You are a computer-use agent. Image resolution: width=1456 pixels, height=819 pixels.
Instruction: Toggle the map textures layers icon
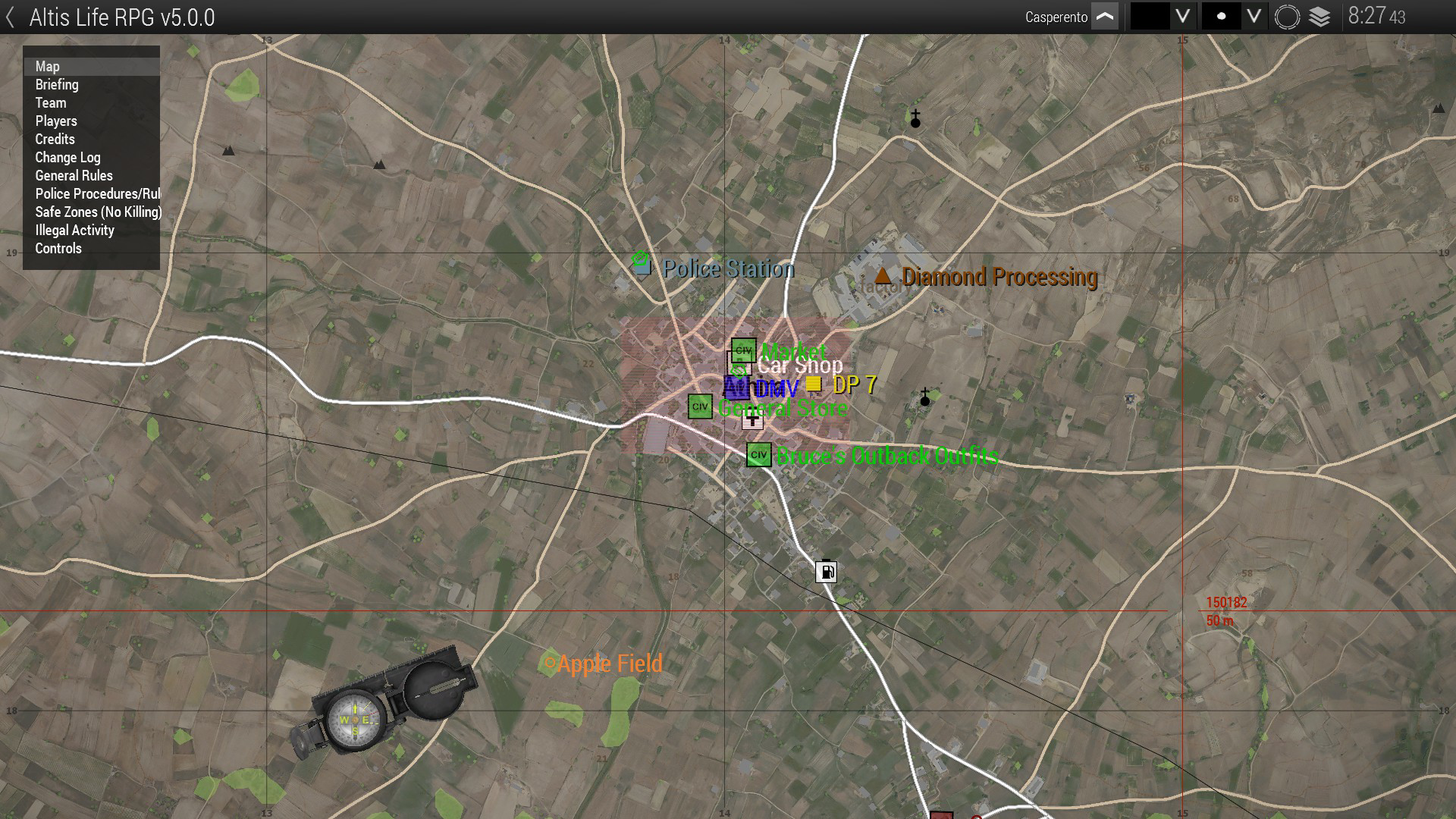(1319, 17)
